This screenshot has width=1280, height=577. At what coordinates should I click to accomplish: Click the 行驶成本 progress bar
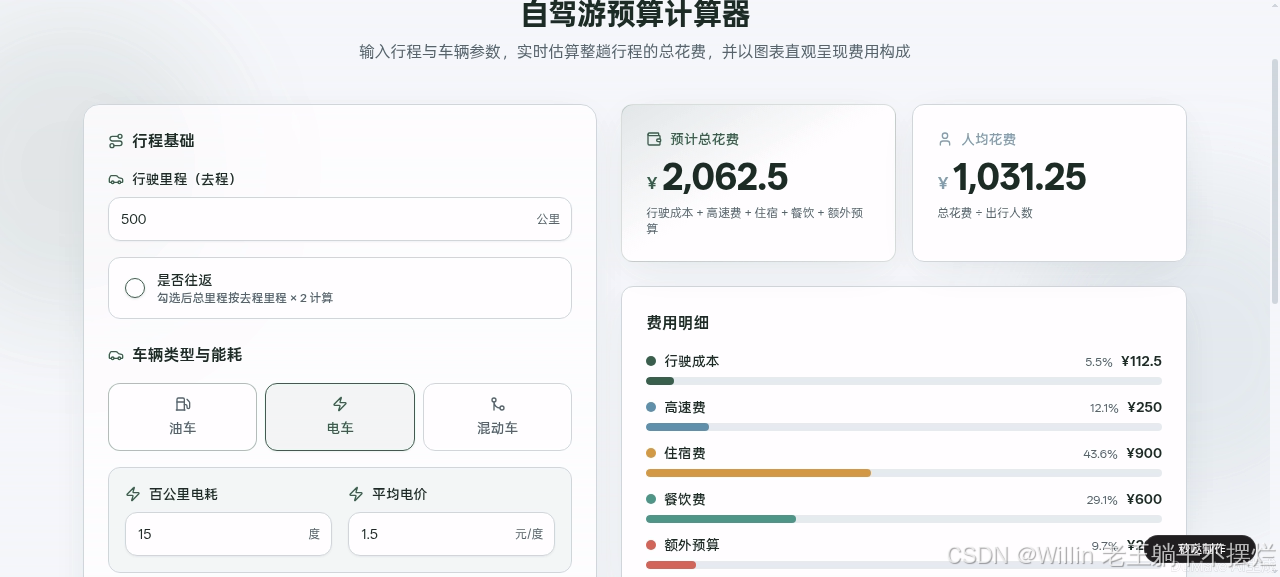pyautogui.click(x=904, y=381)
